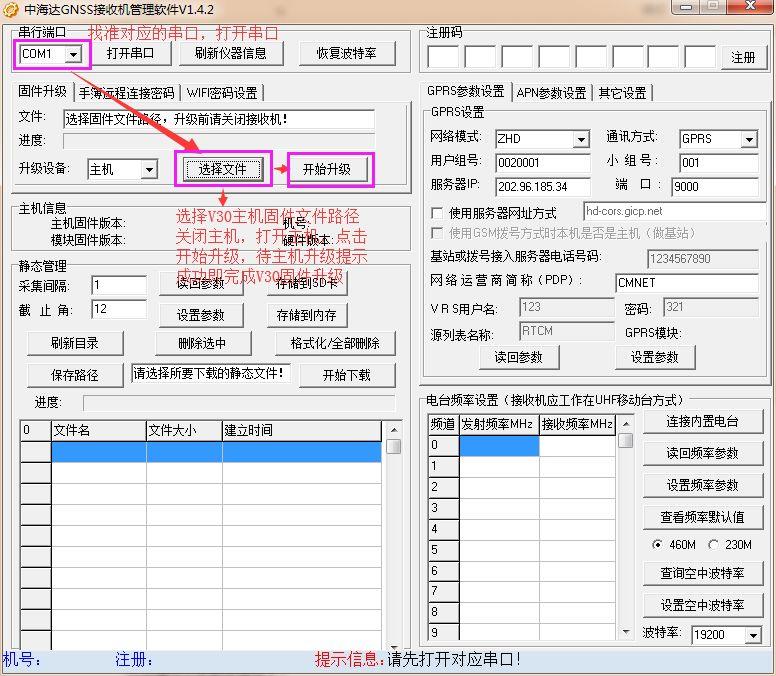This screenshot has height=676, width=776.
Task: Click 格式化/全部删除 button
Action: click(x=335, y=343)
